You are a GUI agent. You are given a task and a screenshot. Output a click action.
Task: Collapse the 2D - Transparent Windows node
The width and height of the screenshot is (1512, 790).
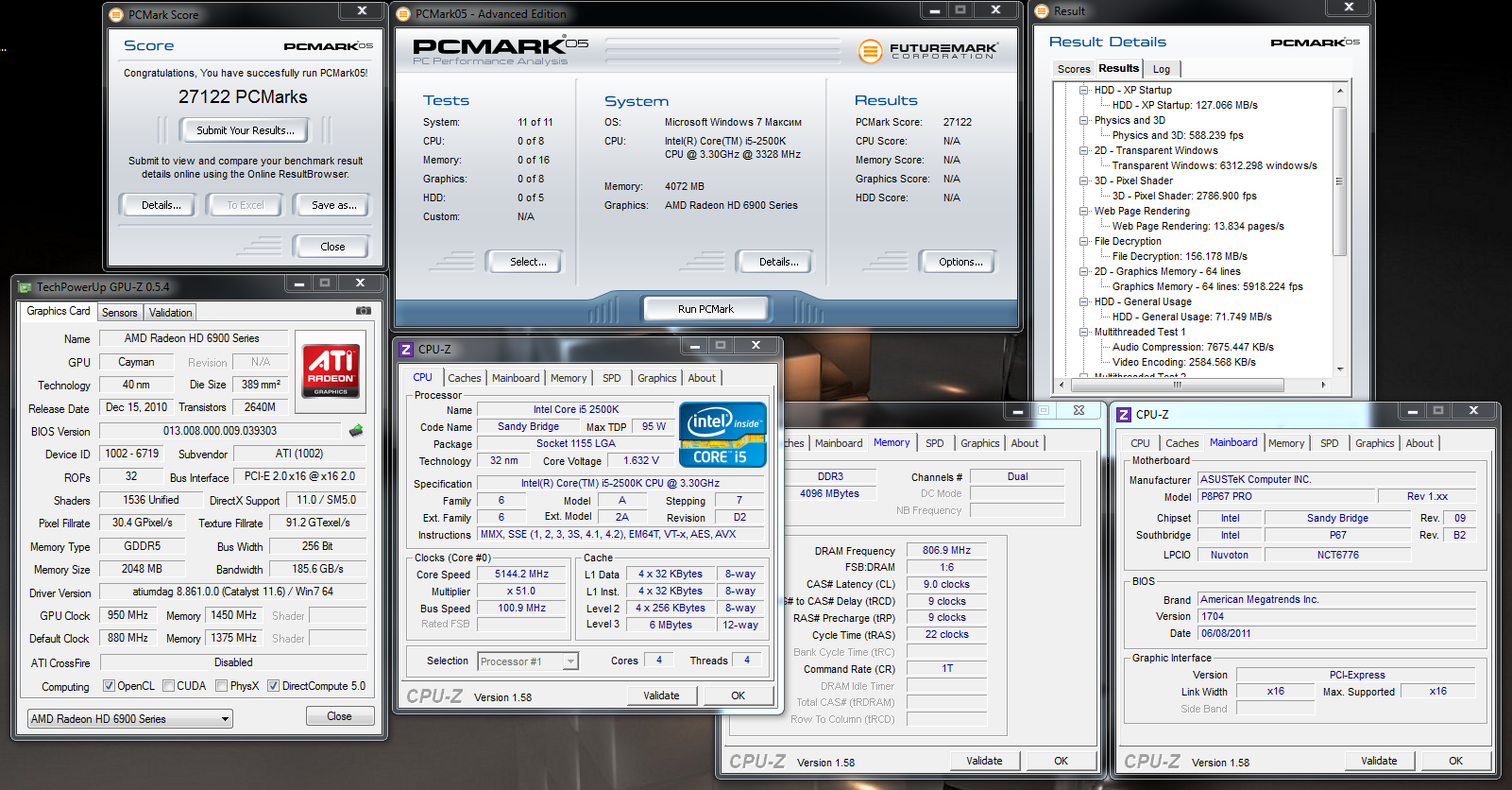1084,150
